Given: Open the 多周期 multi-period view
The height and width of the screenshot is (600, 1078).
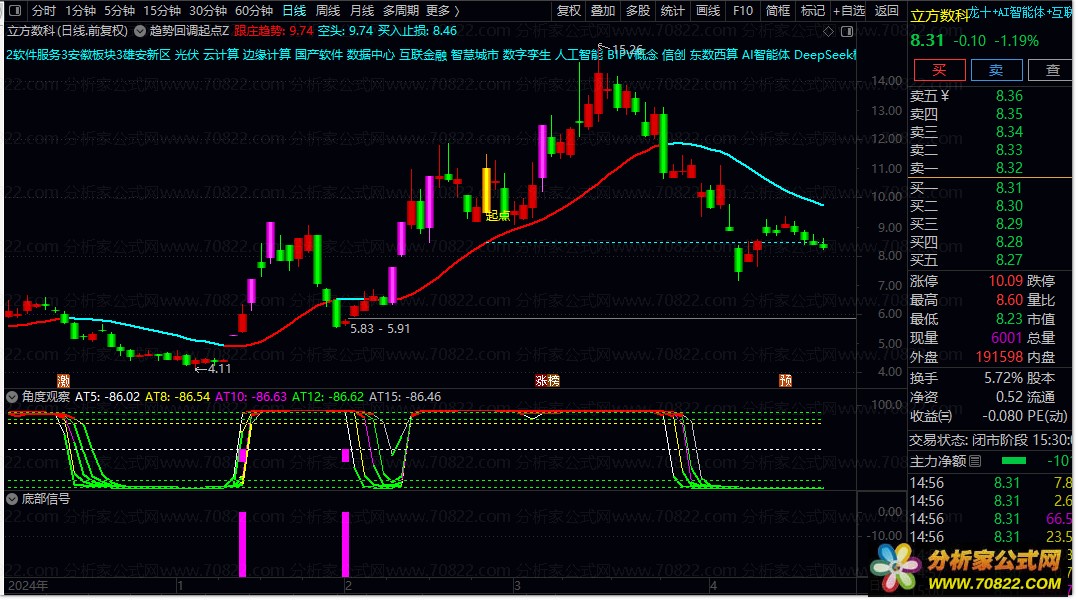Looking at the screenshot, I should pyautogui.click(x=401, y=10).
